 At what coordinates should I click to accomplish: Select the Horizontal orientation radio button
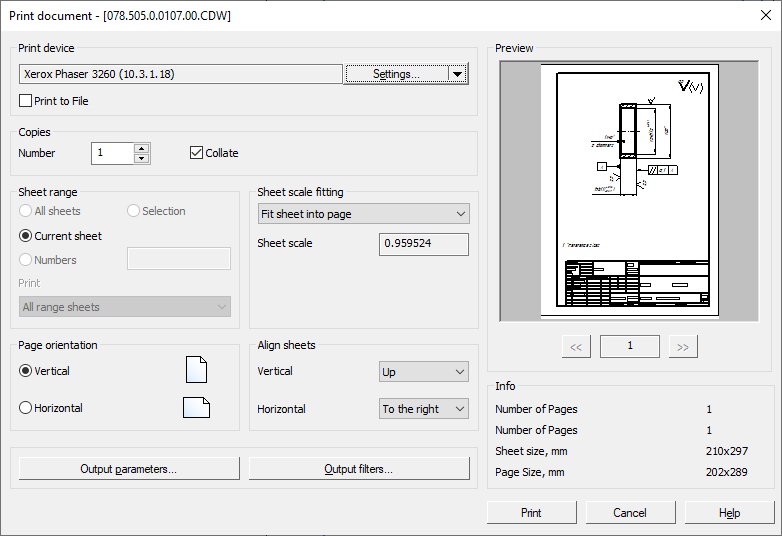[x=26, y=408]
